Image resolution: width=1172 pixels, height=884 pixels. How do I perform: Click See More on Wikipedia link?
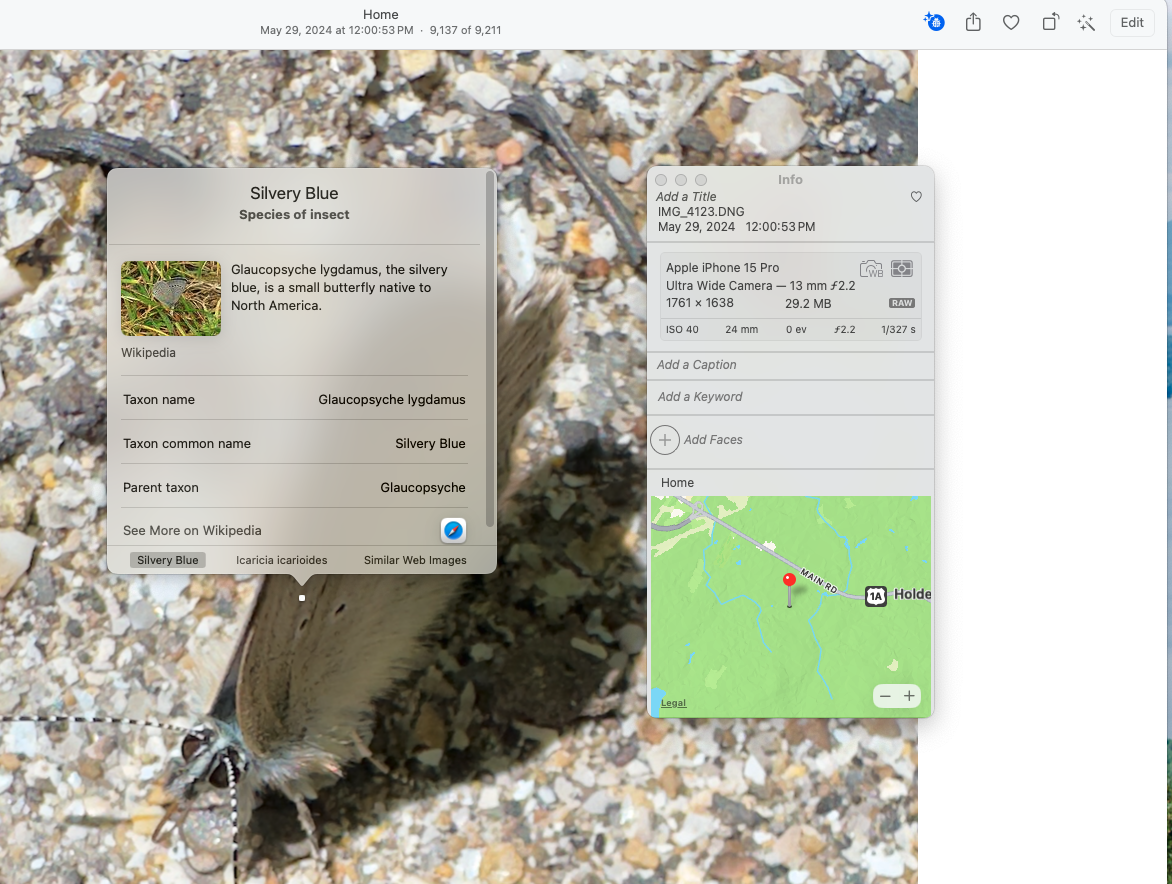[x=192, y=531]
